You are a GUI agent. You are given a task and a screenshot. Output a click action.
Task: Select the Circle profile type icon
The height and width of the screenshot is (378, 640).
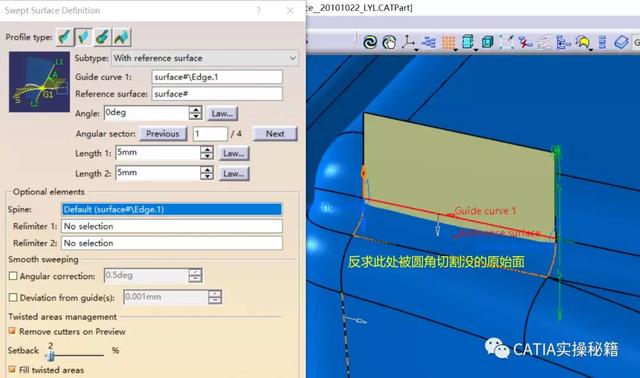[102, 37]
